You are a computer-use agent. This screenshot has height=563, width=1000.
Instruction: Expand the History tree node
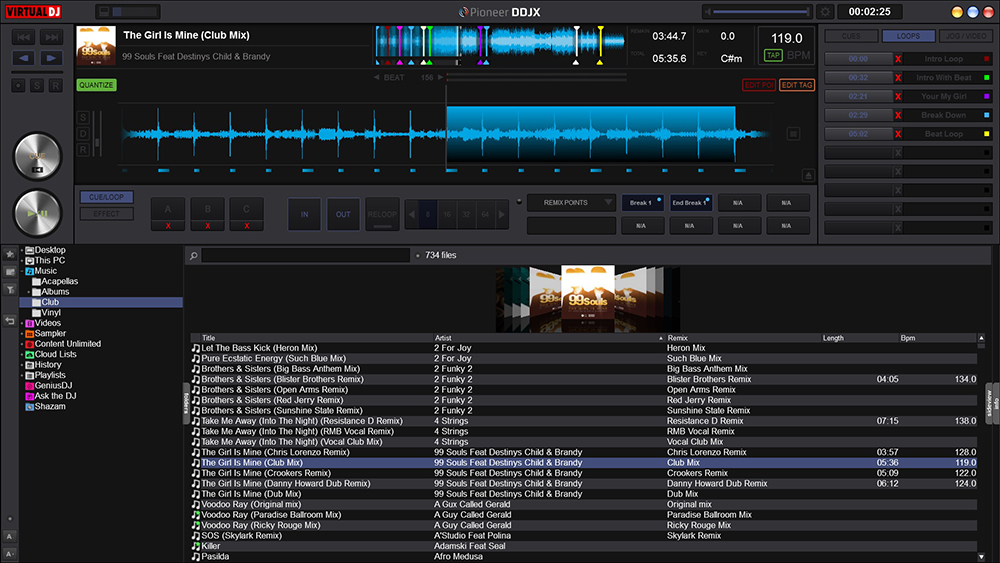pos(22,365)
